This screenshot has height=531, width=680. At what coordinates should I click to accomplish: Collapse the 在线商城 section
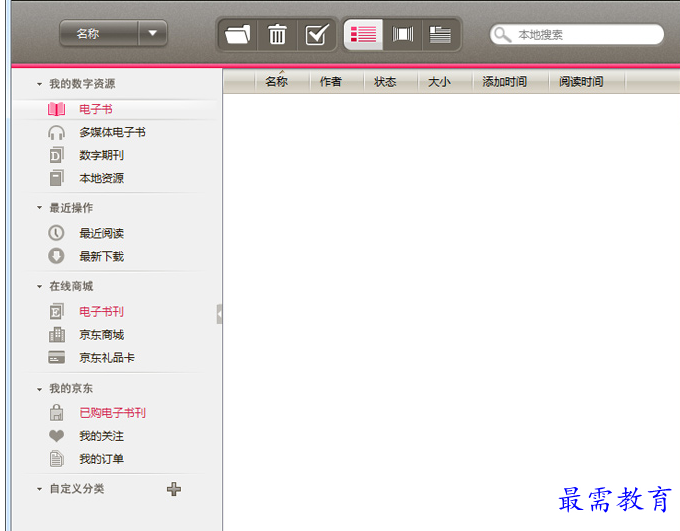pyautogui.click(x=39, y=287)
